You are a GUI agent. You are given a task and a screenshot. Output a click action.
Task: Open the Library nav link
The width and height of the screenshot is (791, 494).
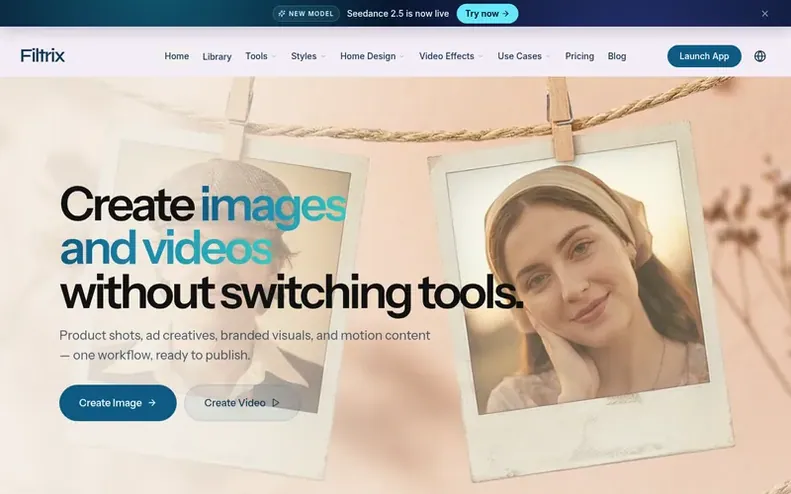pyautogui.click(x=217, y=57)
